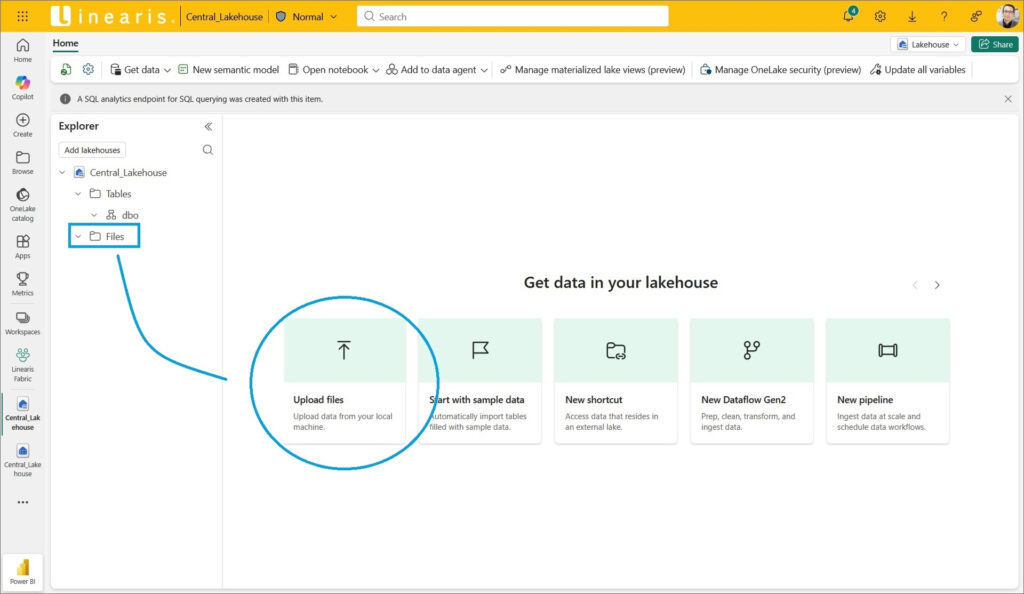Collapse the Explorer pane with double chevron
The image size is (1024, 594).
click(208, 126)
